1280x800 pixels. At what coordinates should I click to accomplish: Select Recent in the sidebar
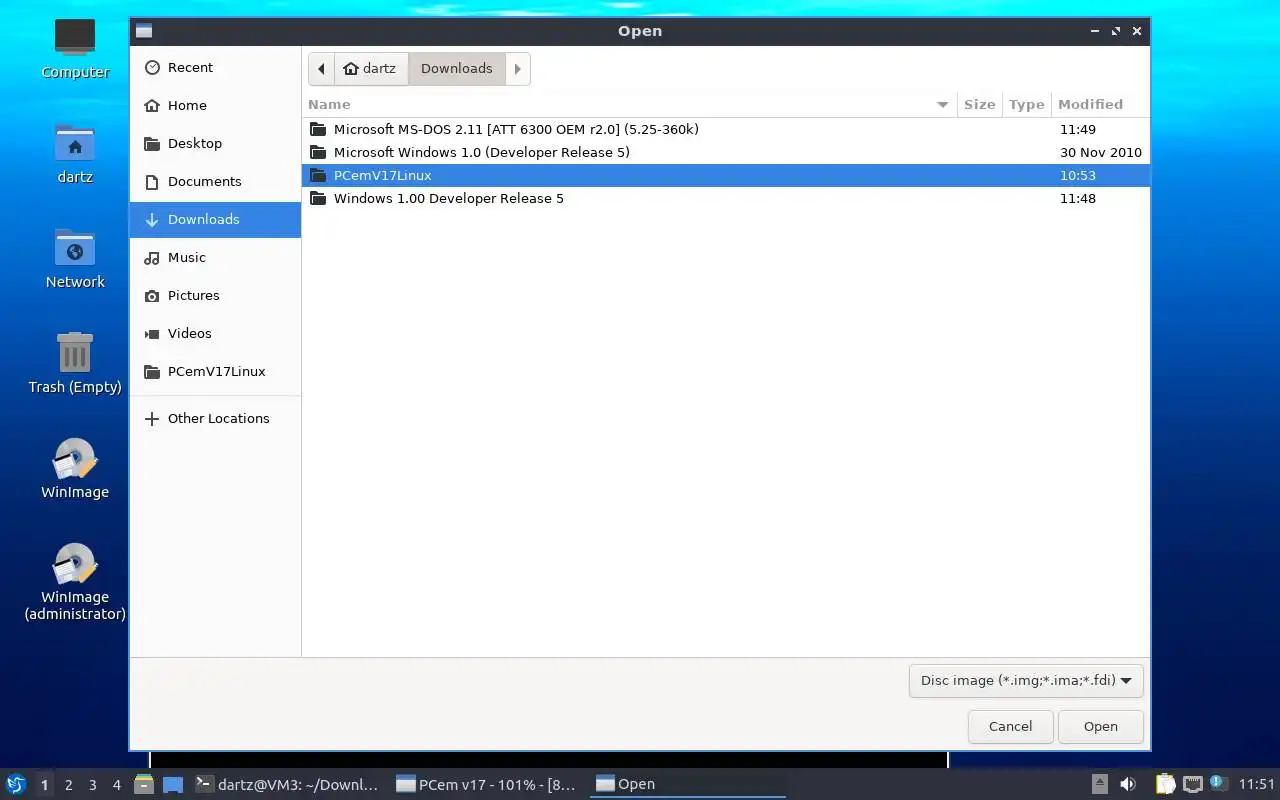click(x=215, y=67)
